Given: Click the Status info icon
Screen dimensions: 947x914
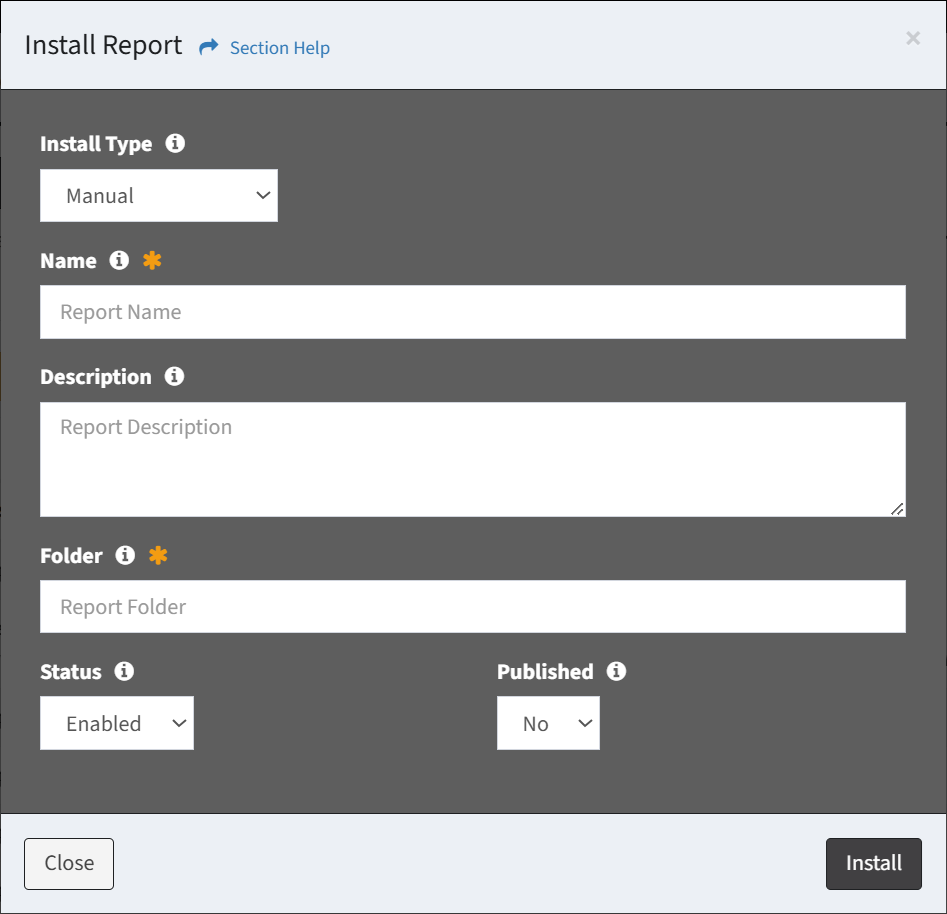Looking at the screenshot, I should point(124,671).
